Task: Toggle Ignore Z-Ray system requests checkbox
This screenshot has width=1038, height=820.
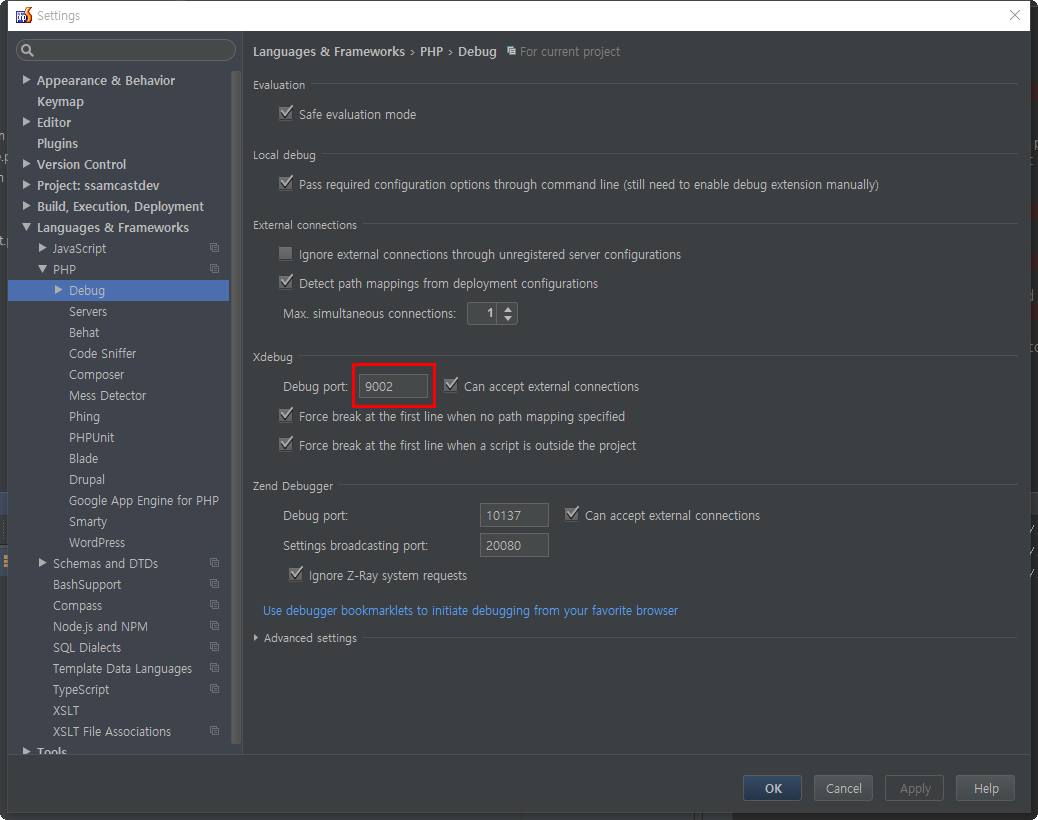Action: (x=296, y=574)
